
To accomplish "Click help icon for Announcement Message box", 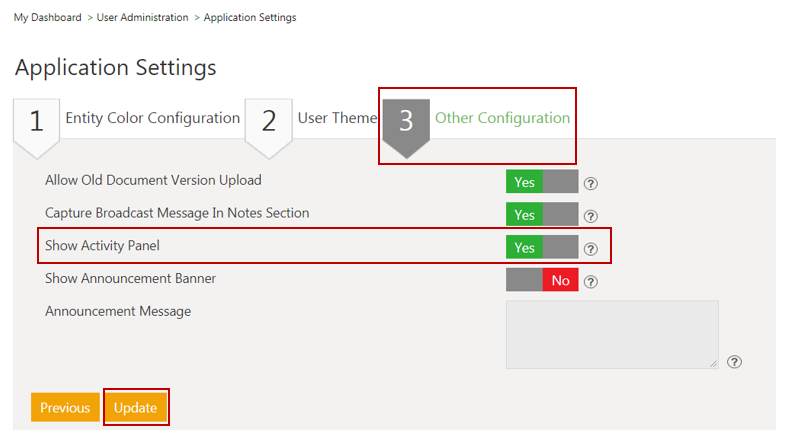I will [x=734, y=362].
